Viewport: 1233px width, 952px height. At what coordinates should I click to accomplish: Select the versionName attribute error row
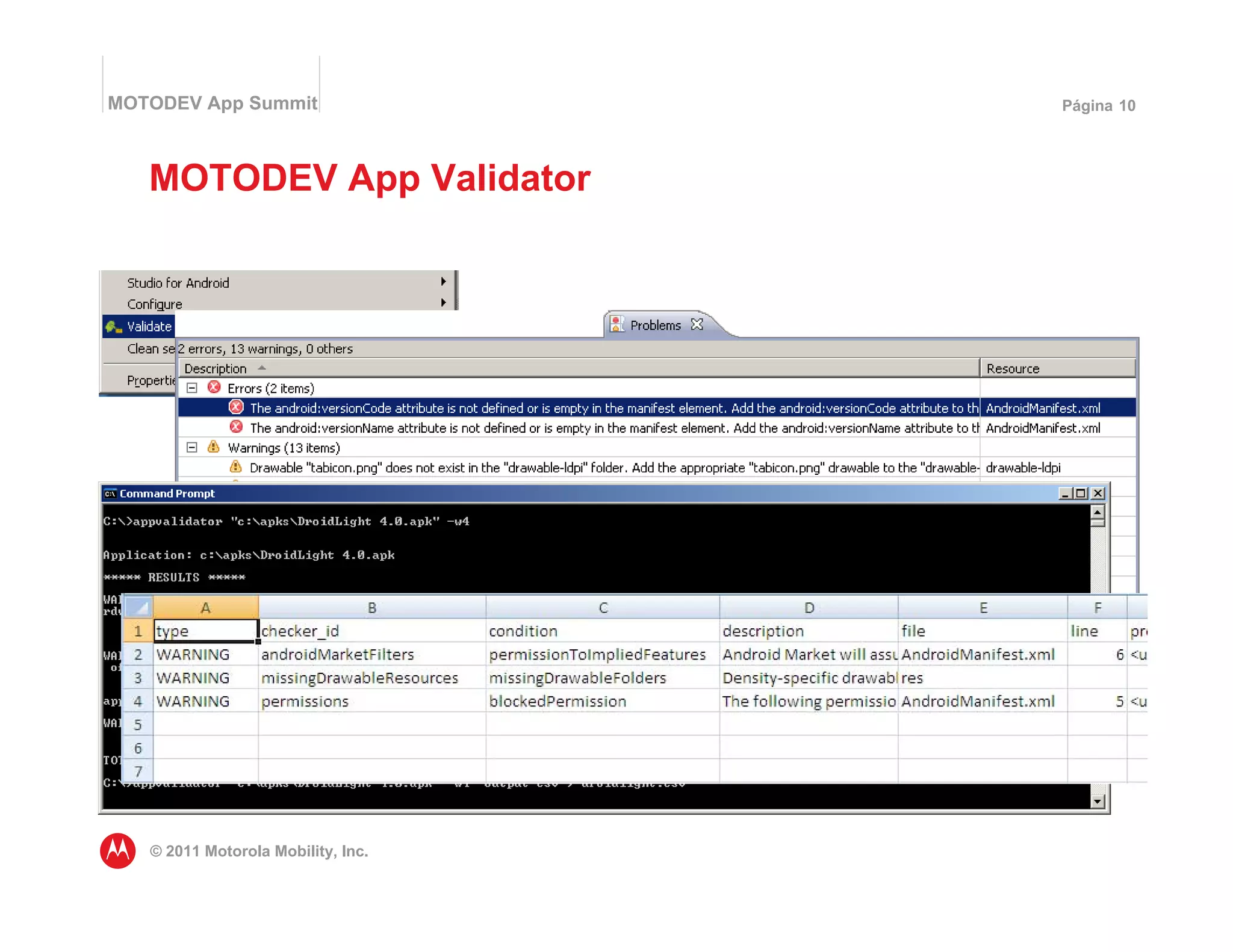tap(657, 428)
